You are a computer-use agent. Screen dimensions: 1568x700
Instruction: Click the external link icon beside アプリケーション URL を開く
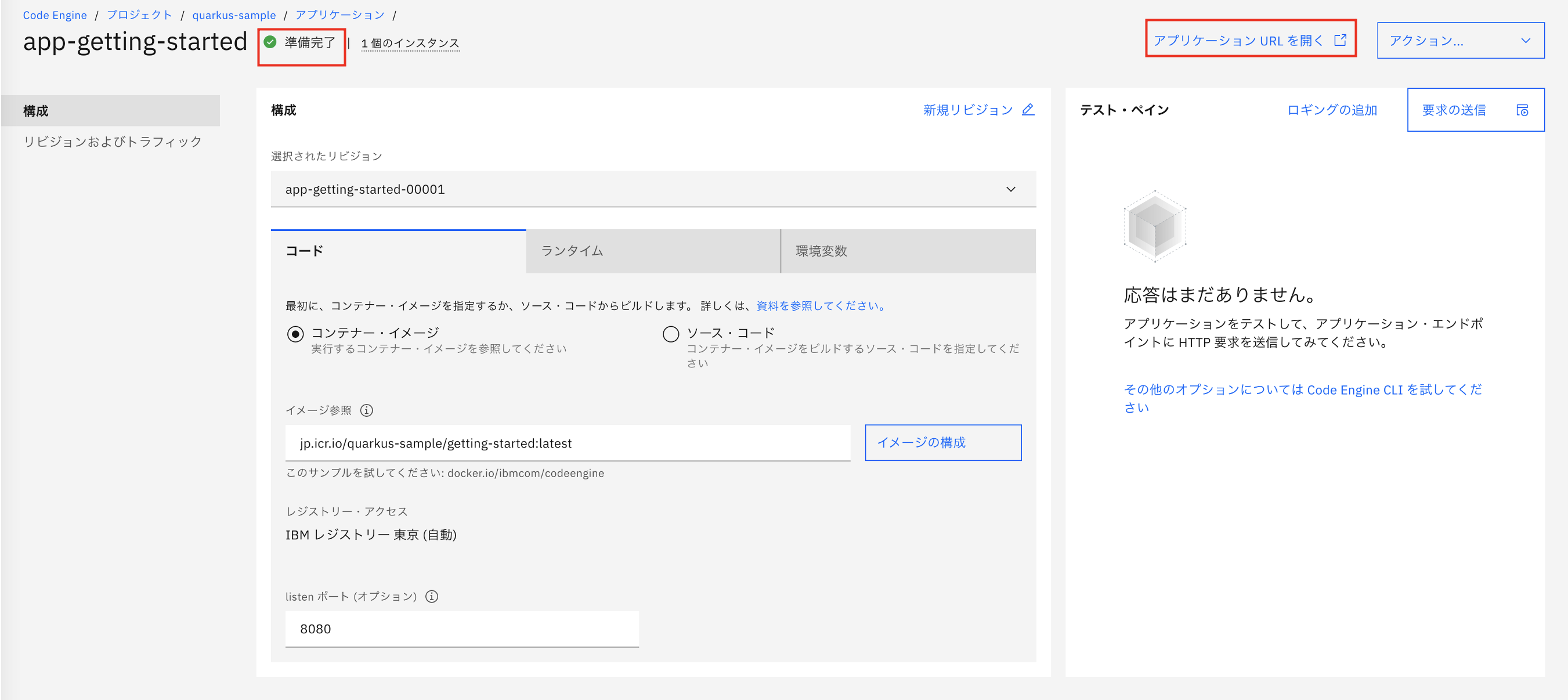(x=1341, y=40)
